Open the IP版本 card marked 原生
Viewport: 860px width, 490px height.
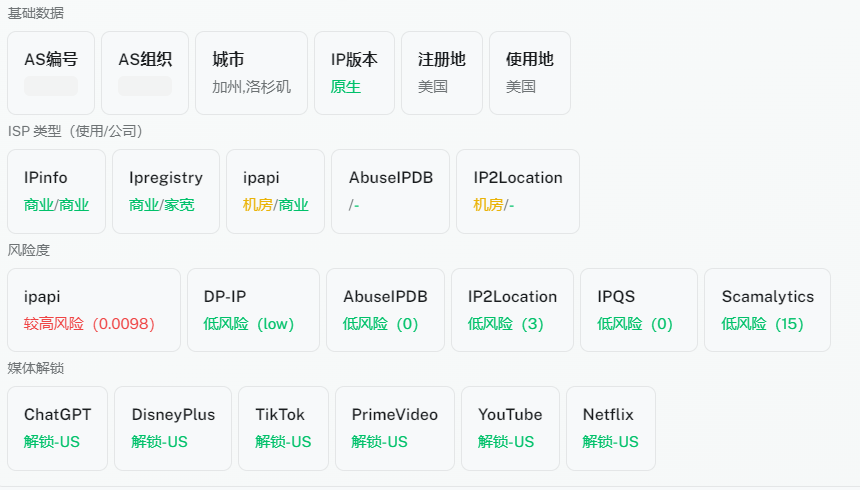pos(354,73)
